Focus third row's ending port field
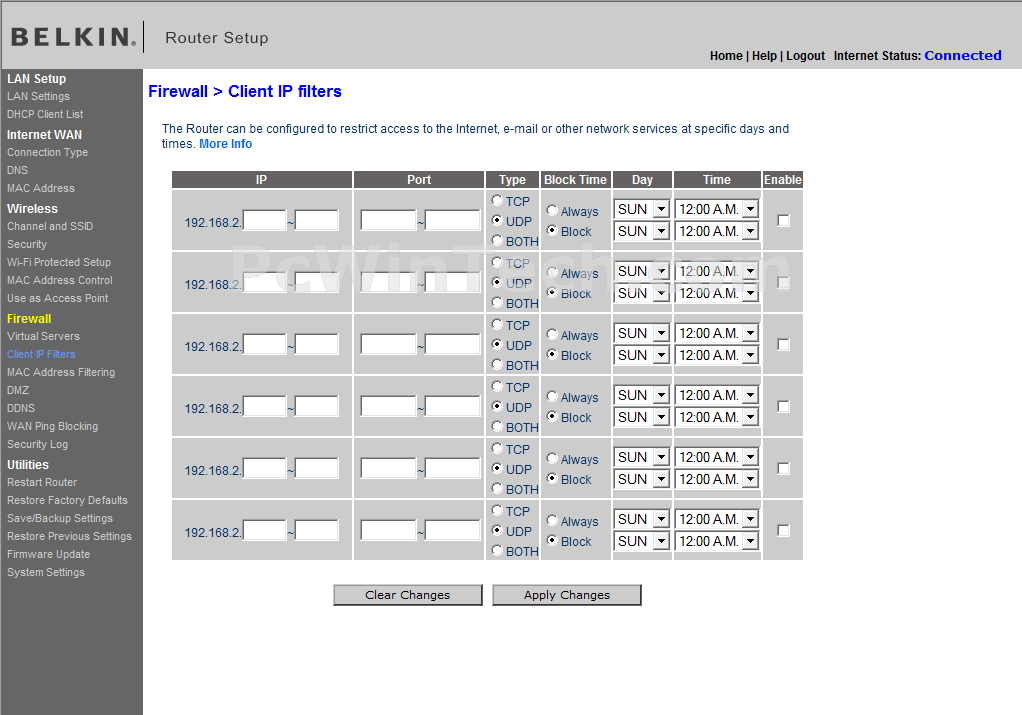 click(x=453, y=344)
